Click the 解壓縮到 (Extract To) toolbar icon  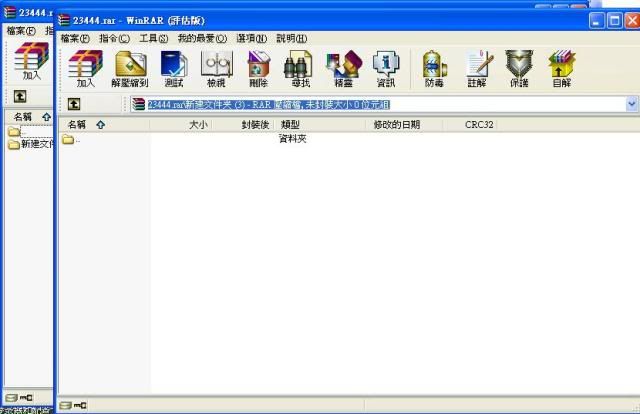(130, 68)
